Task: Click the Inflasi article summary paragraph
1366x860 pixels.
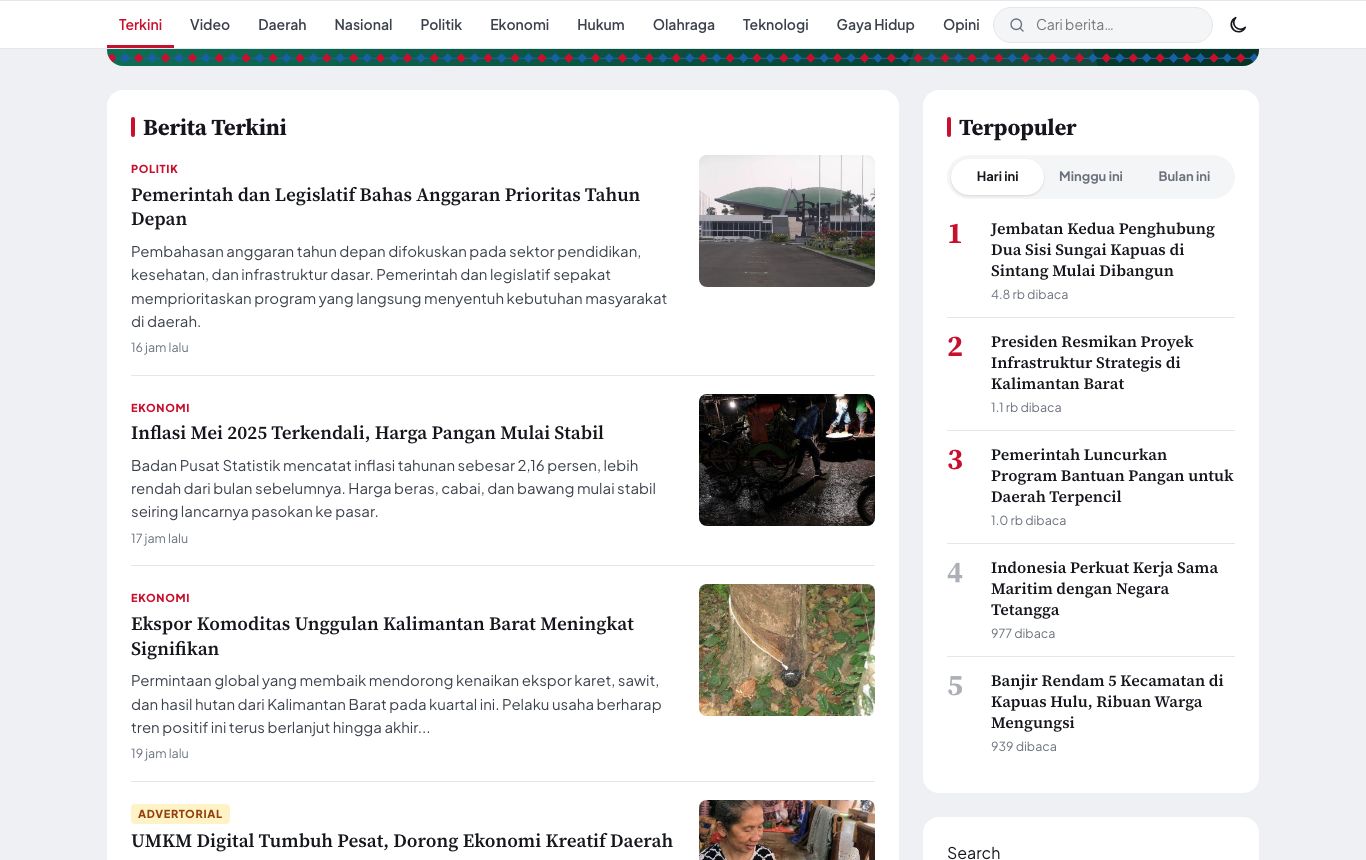Action: (394, 489)
